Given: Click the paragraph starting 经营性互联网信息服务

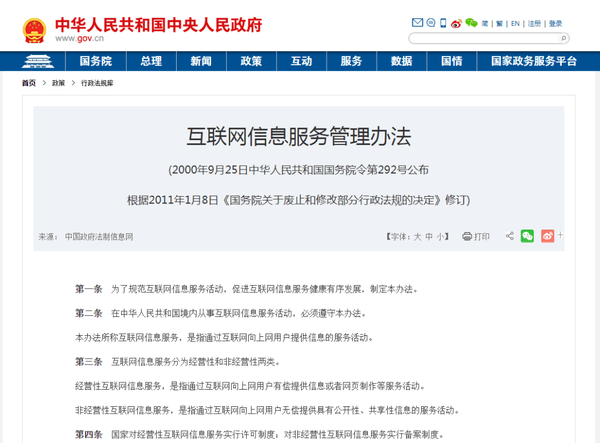Looking at the screenshot, I should pyautogui.click(x=250, y=386).
